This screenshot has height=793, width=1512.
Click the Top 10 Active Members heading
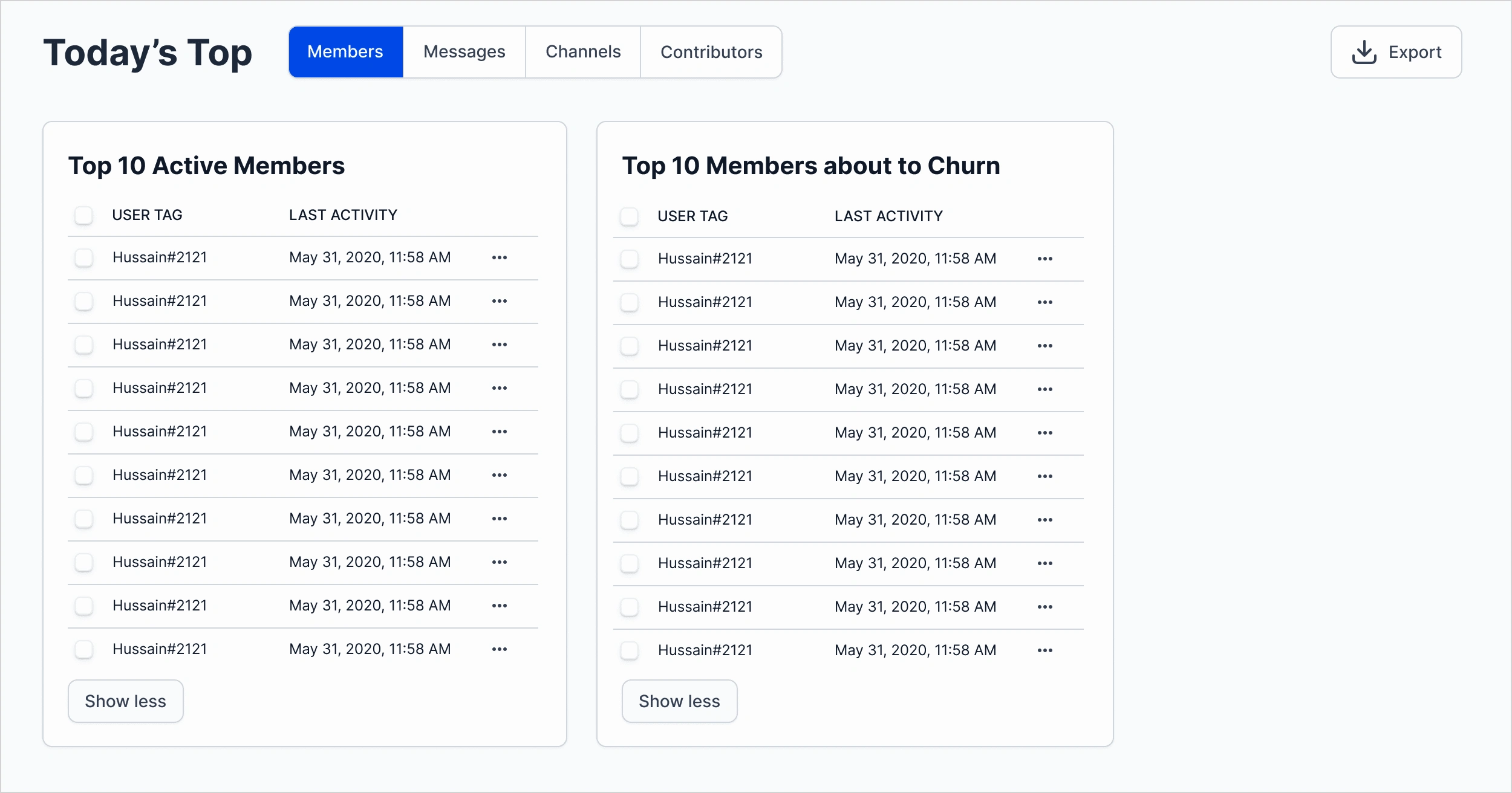[x=206, y=166]
